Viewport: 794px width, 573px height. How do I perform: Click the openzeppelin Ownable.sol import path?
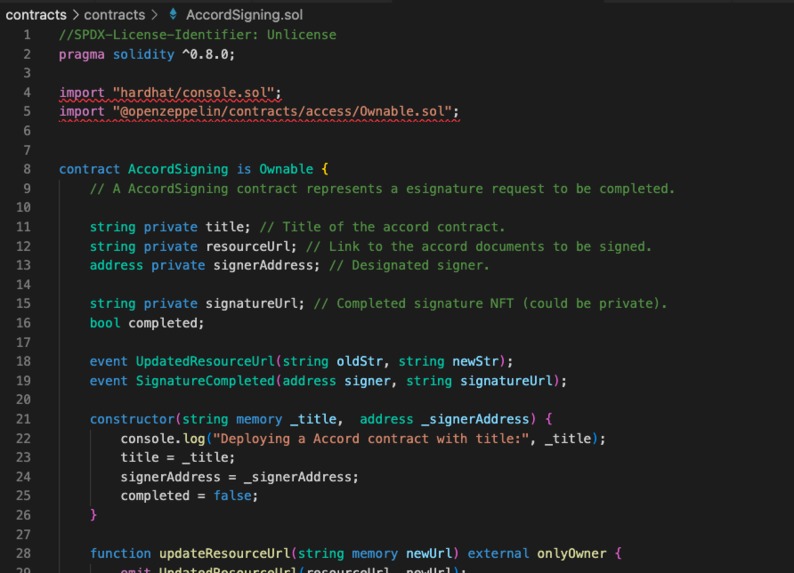(283, 111)
